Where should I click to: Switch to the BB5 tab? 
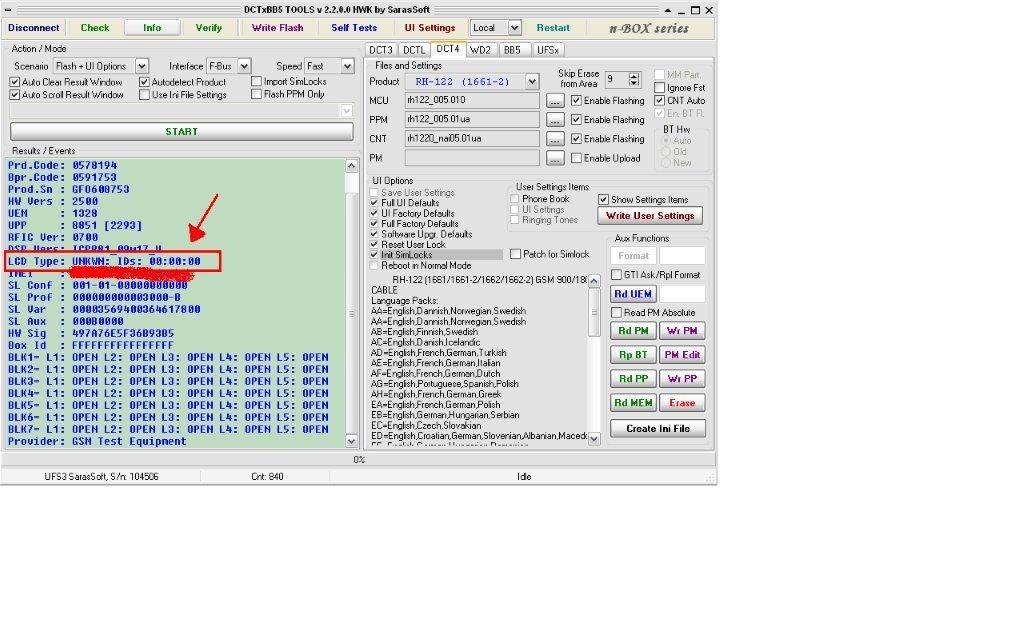[512, 49]
